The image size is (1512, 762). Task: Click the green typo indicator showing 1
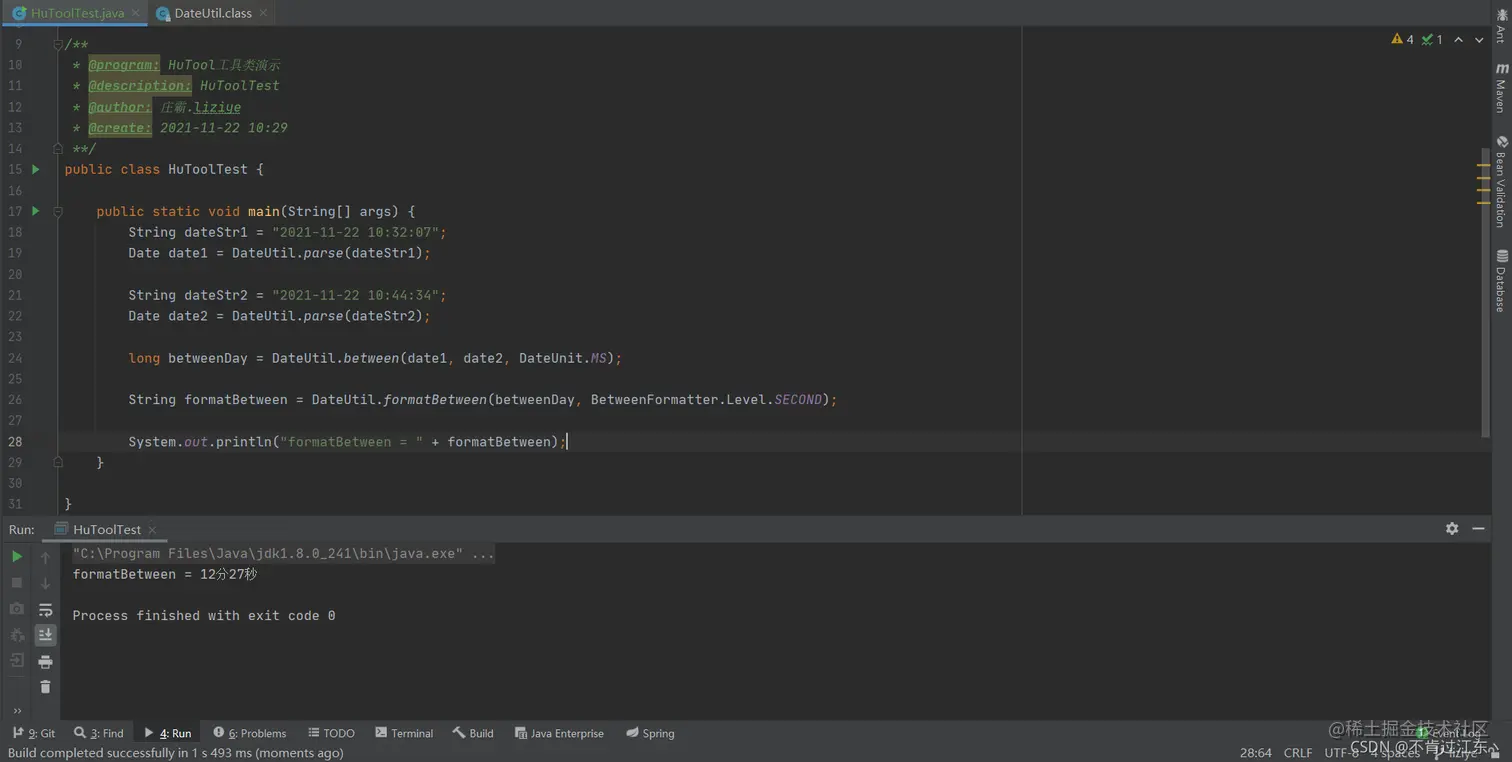pyautogui.click(x=1432, y=39)
